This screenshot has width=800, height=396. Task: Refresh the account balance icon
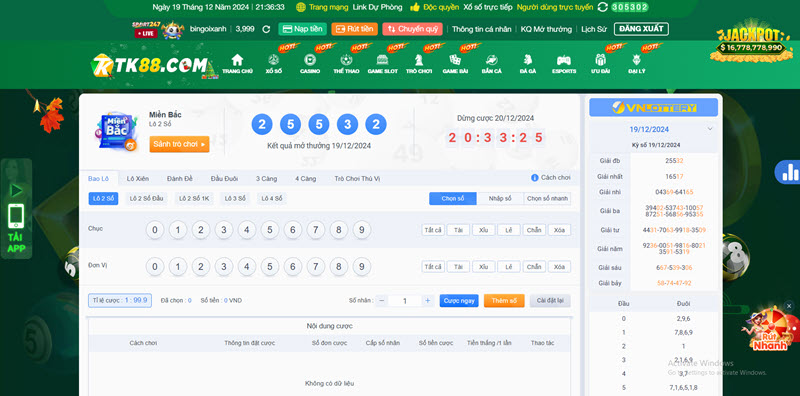tap(266, 29)
